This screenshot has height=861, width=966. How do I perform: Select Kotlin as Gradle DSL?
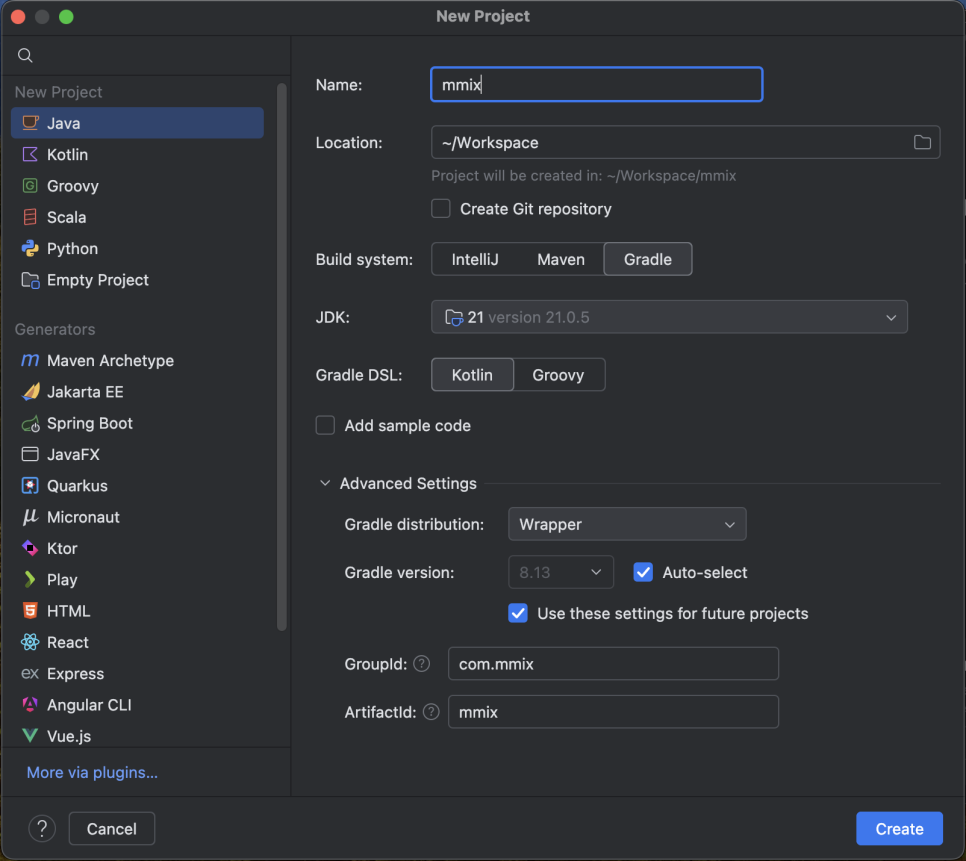[x=472, y=374]
